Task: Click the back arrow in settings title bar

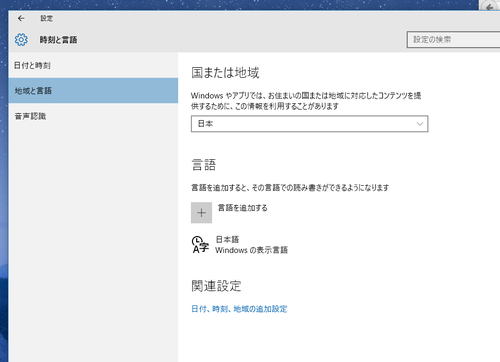Action: click(x=21, y=18)
